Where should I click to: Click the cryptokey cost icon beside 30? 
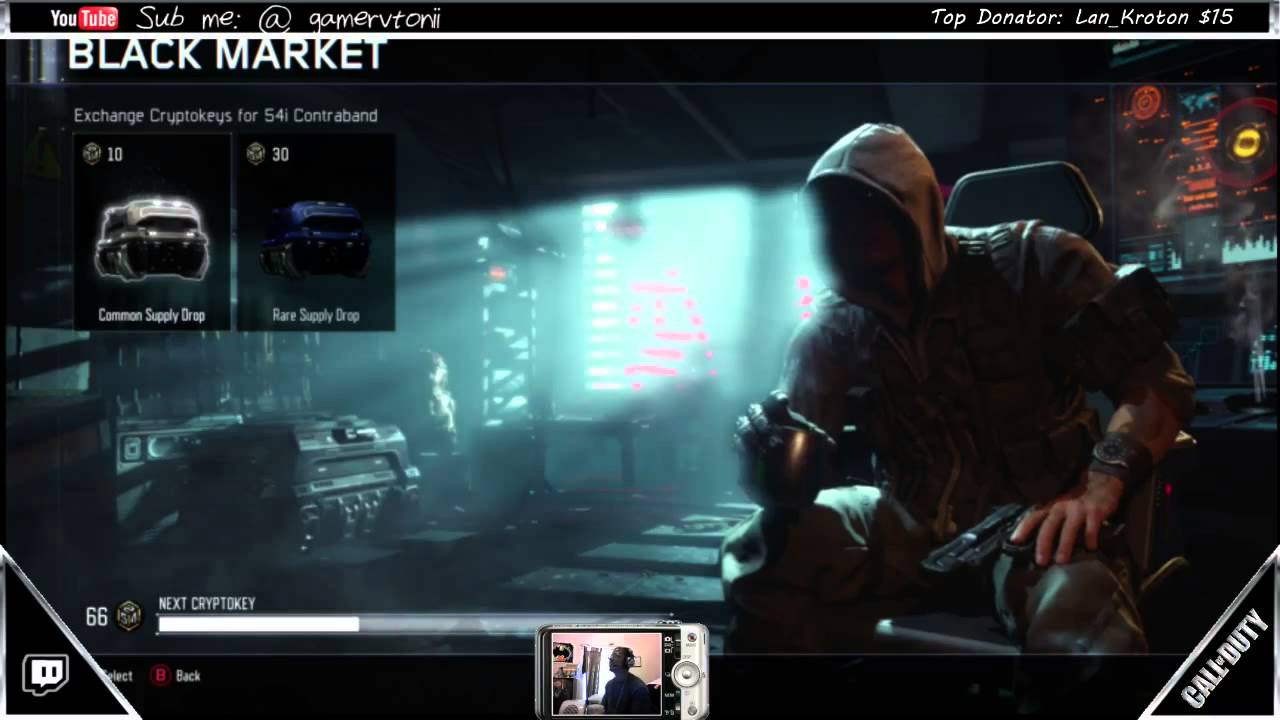click(255, 154)
